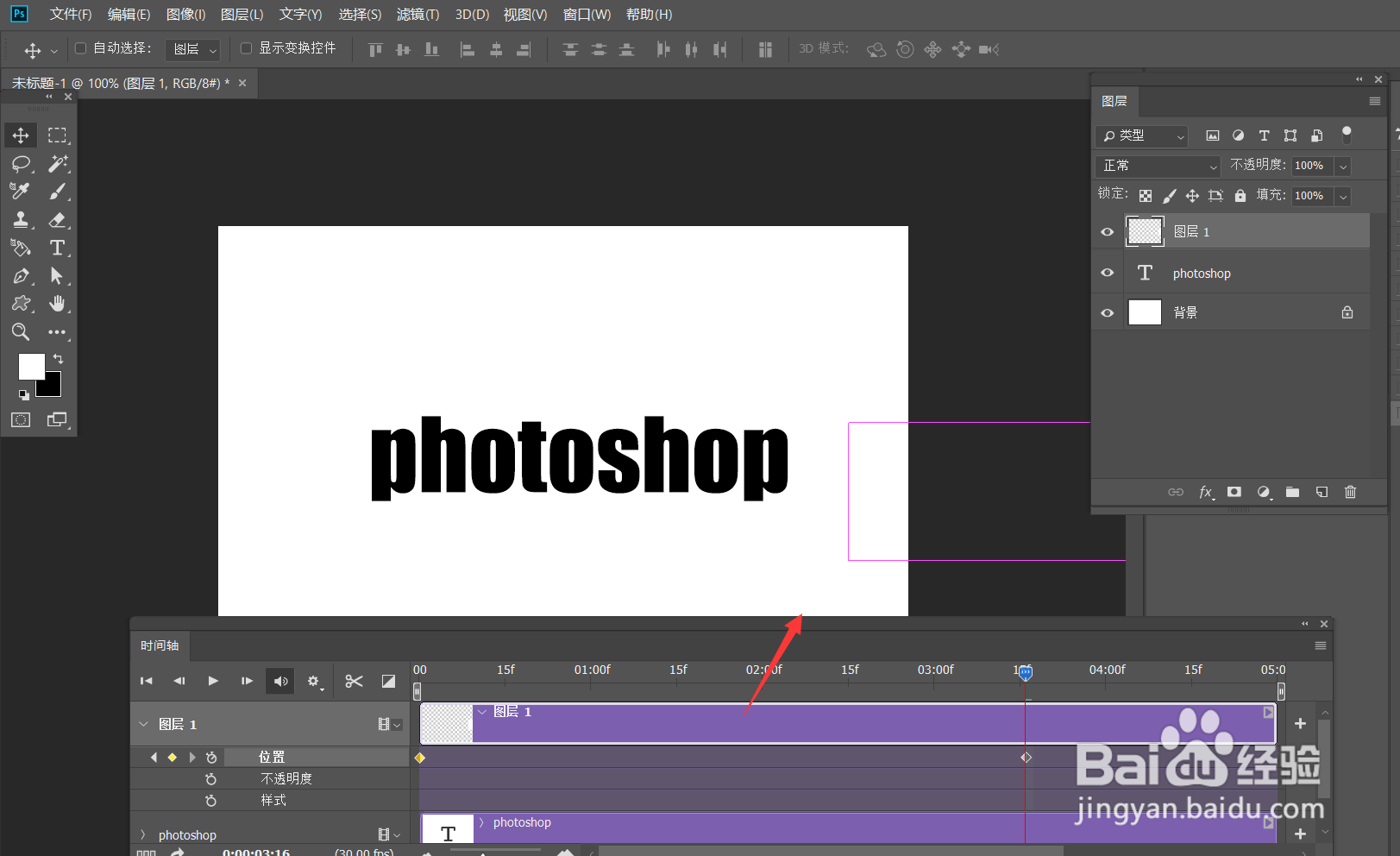Open the 滤镜(T) menu
The width and height of the screenshot is (1400, 856).
(x=417, y=15)
